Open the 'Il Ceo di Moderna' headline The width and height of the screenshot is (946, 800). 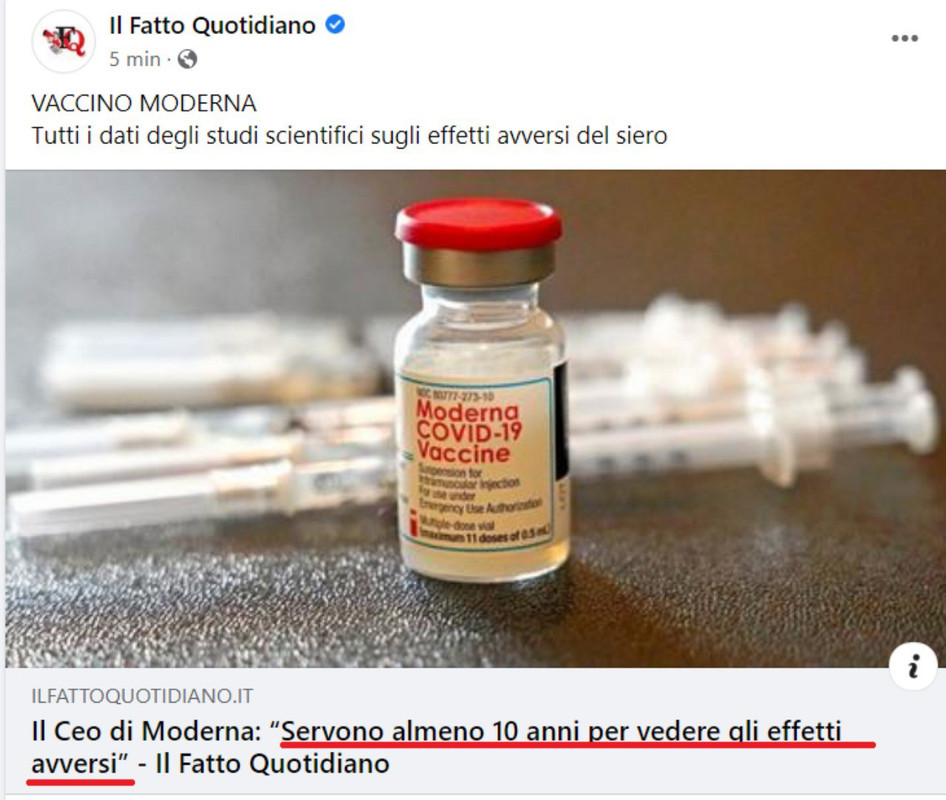tap(436, 747)
